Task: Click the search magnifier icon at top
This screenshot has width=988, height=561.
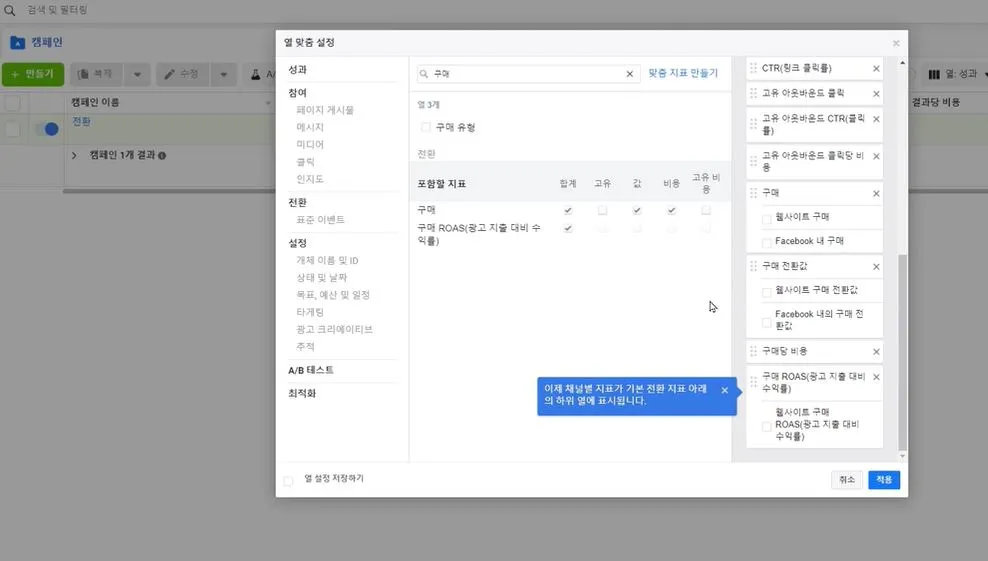Action: tap(9, 10)
